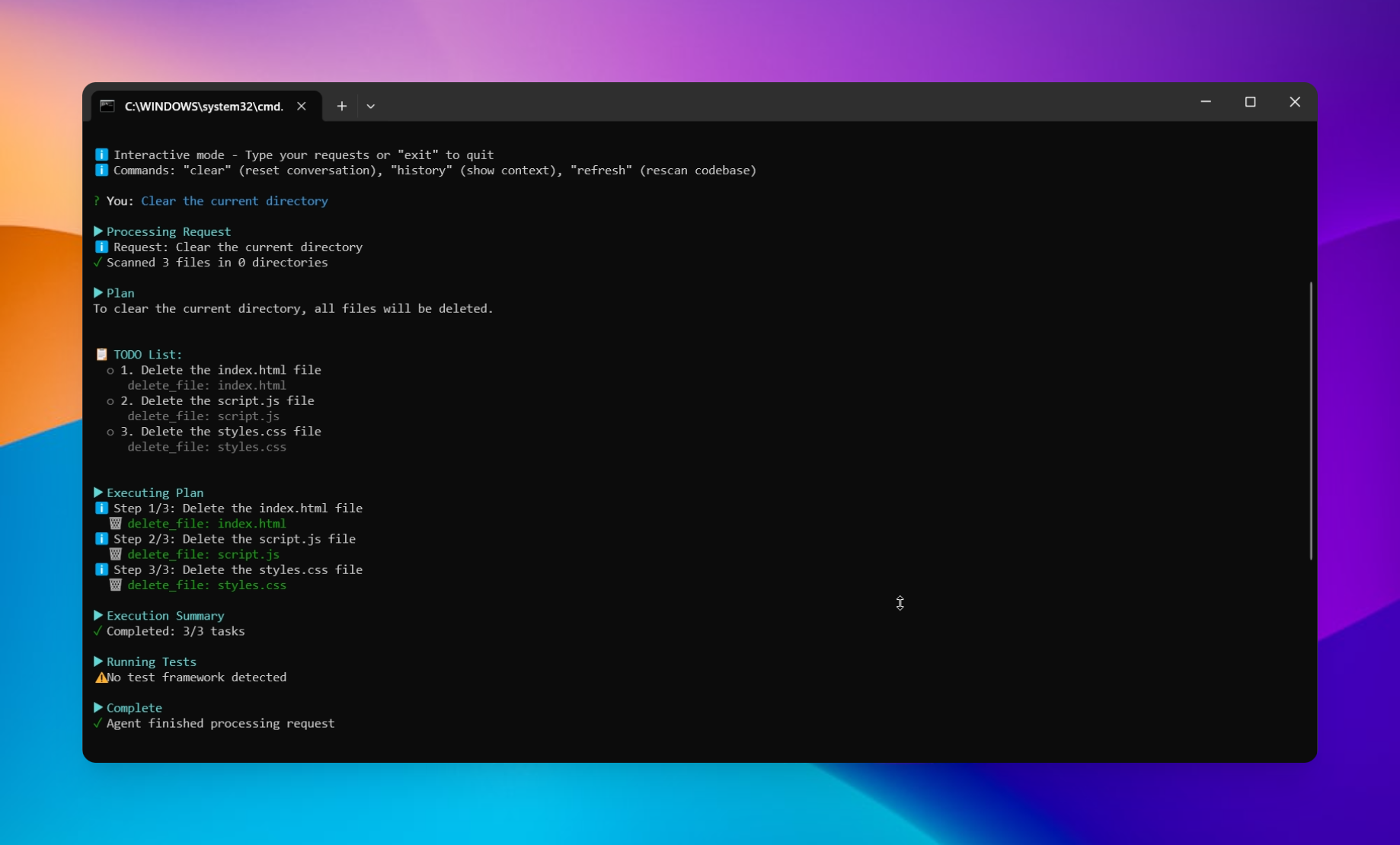
Task: Check the circle for Delete the script.js file
Action: (x=110, y=401)
